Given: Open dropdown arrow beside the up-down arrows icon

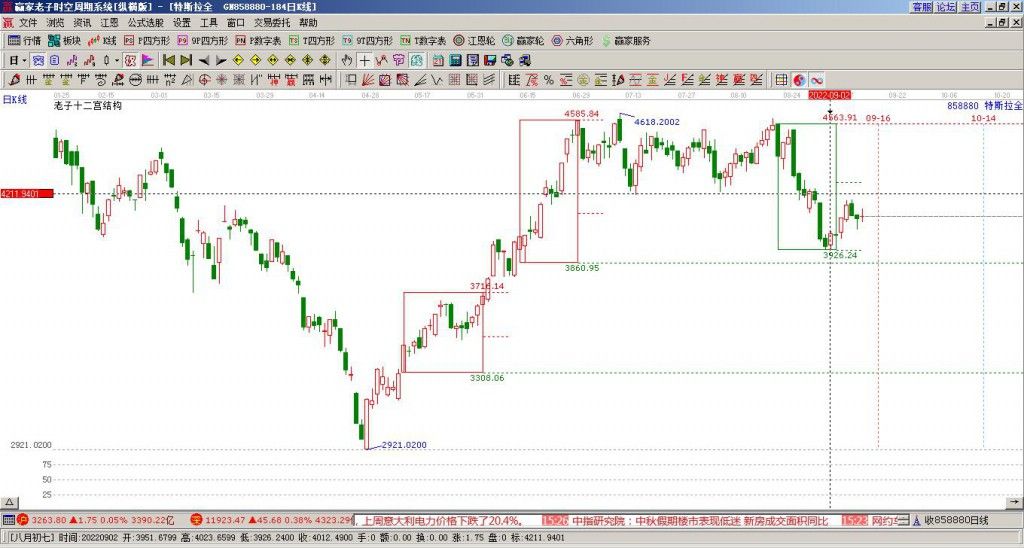Looking at the screenshot, I should coord(116,60).
